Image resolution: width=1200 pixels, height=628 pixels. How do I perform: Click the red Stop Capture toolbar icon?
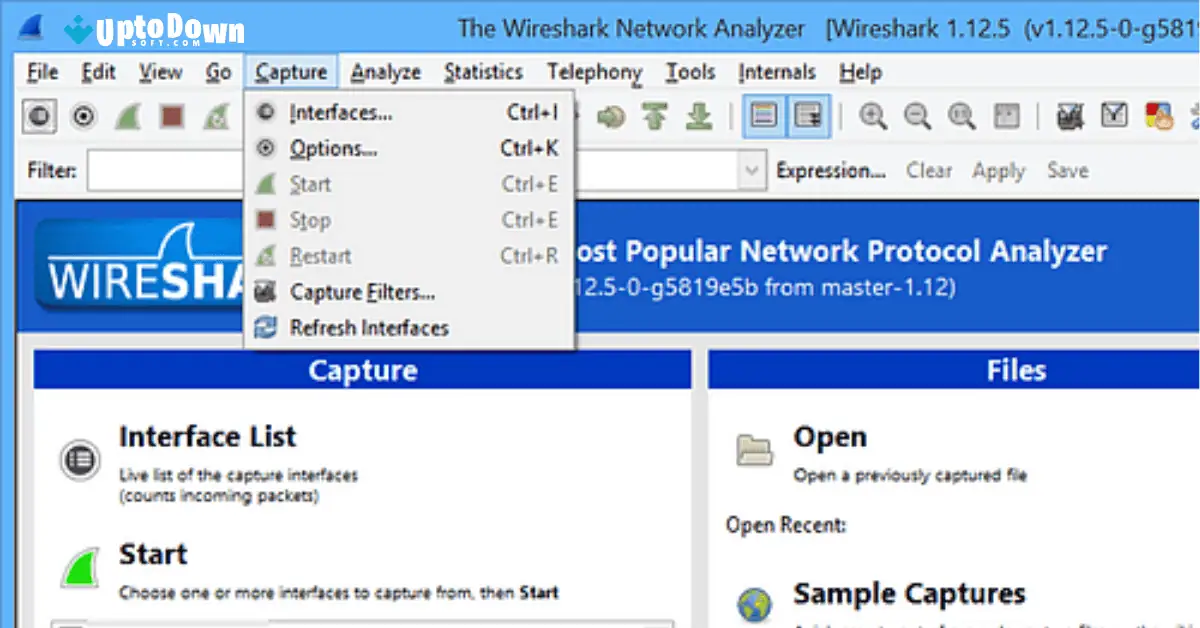(x=172, y=116)
